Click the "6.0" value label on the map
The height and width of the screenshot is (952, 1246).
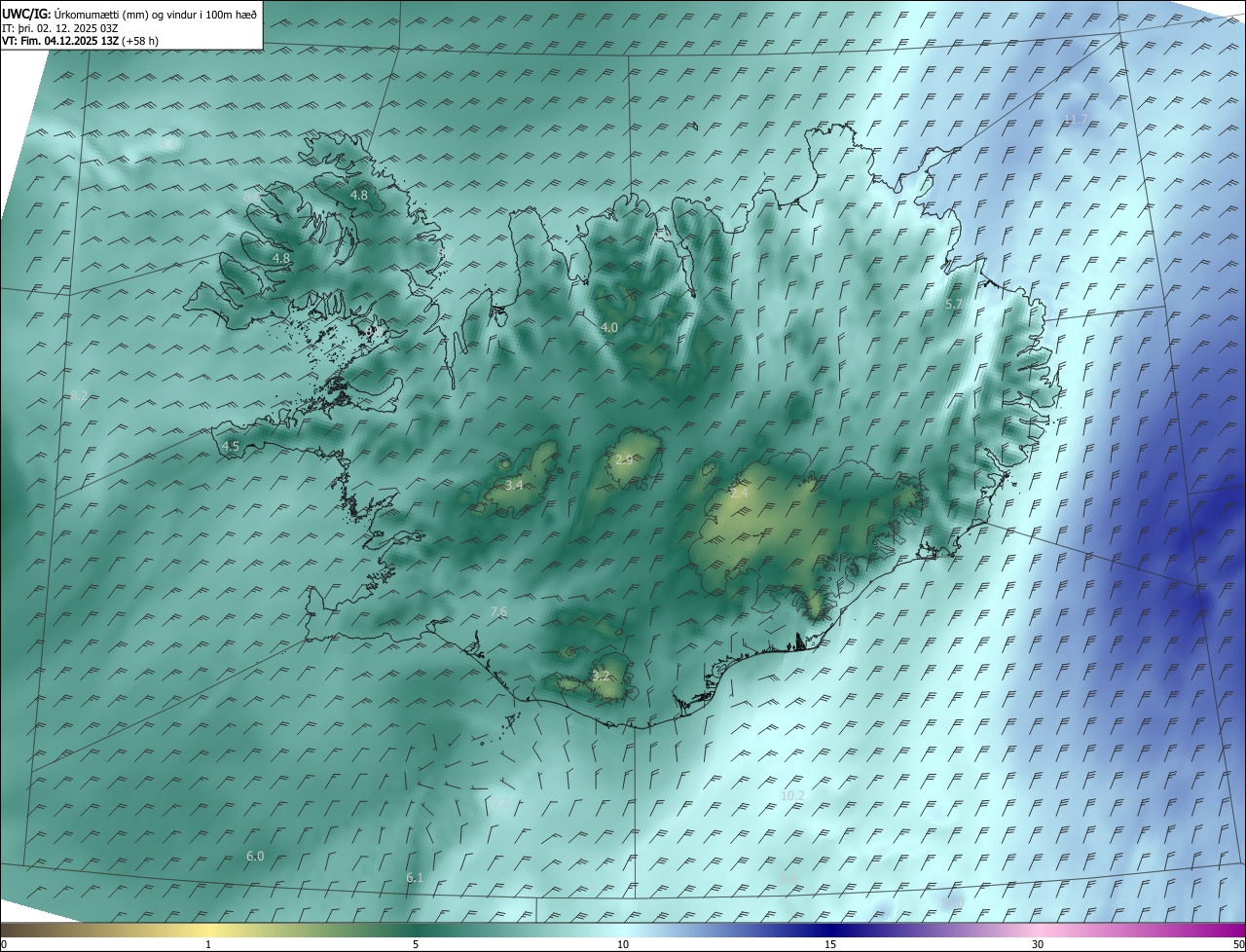[255, 857]
